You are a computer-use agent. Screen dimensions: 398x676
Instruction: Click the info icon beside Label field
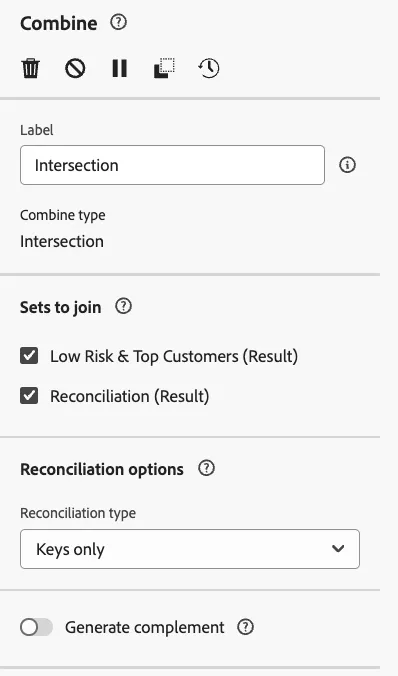[x=348, y=165]
